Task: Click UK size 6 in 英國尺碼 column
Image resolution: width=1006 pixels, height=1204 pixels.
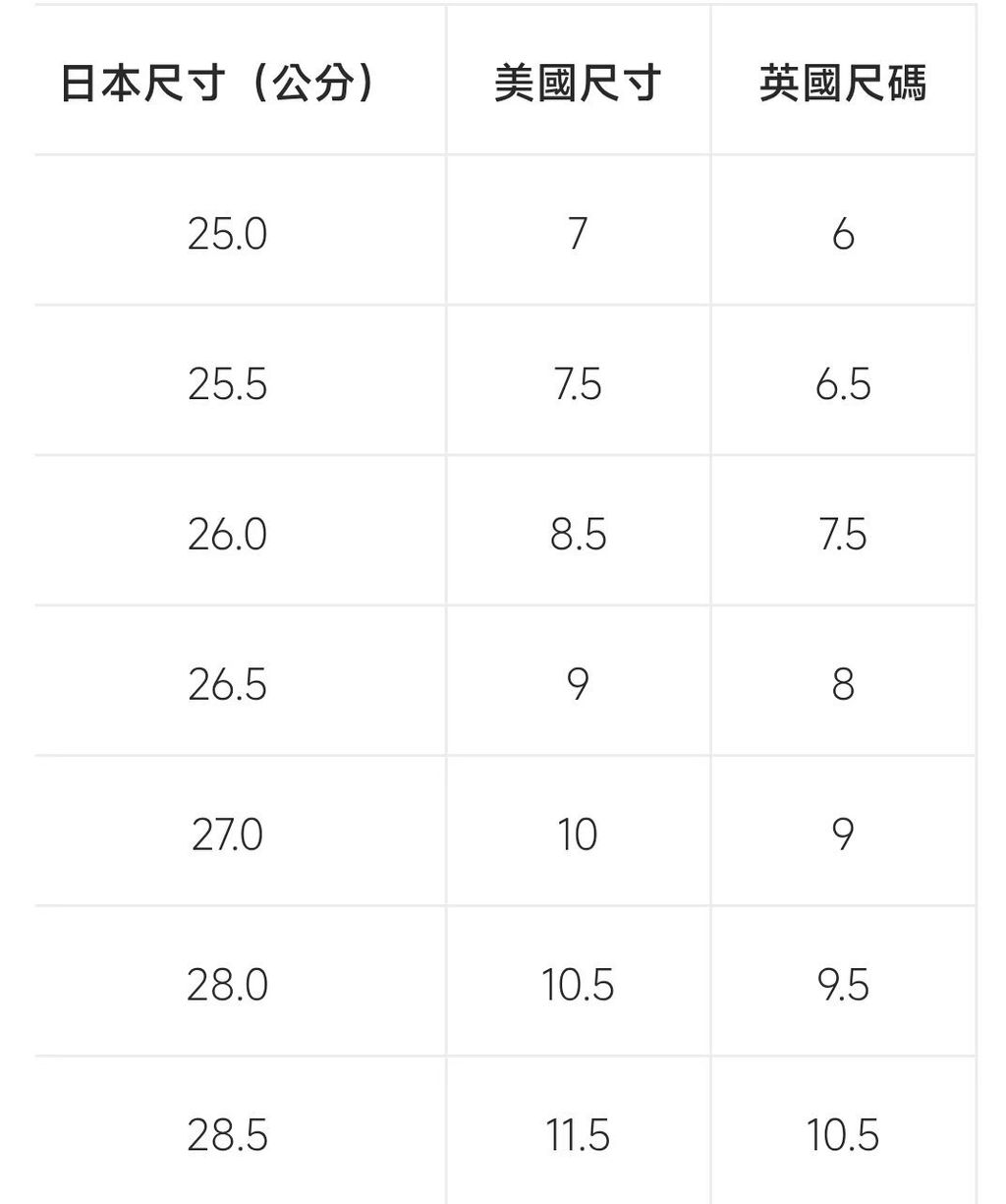Action: 843,234
